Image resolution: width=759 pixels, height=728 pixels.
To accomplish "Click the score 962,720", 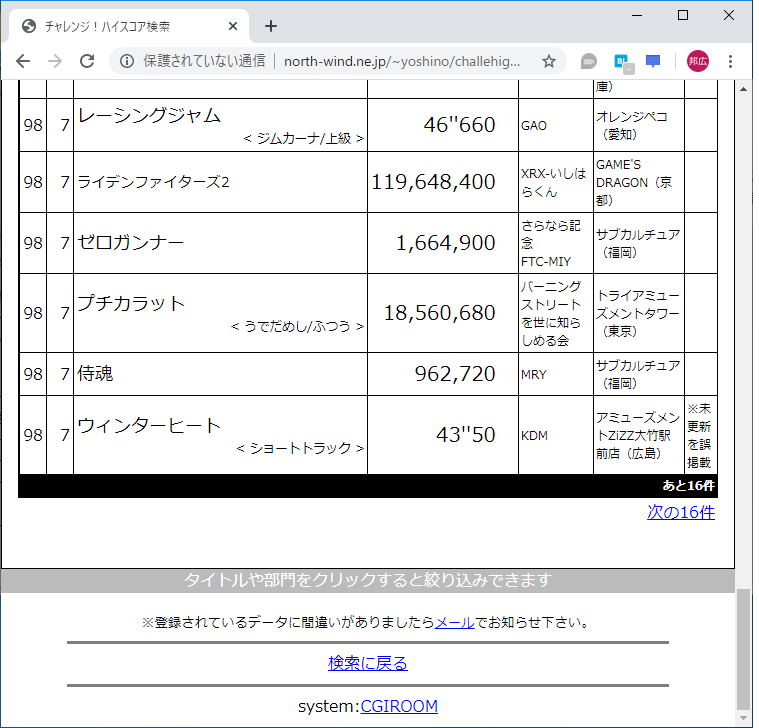I will 455,374.
